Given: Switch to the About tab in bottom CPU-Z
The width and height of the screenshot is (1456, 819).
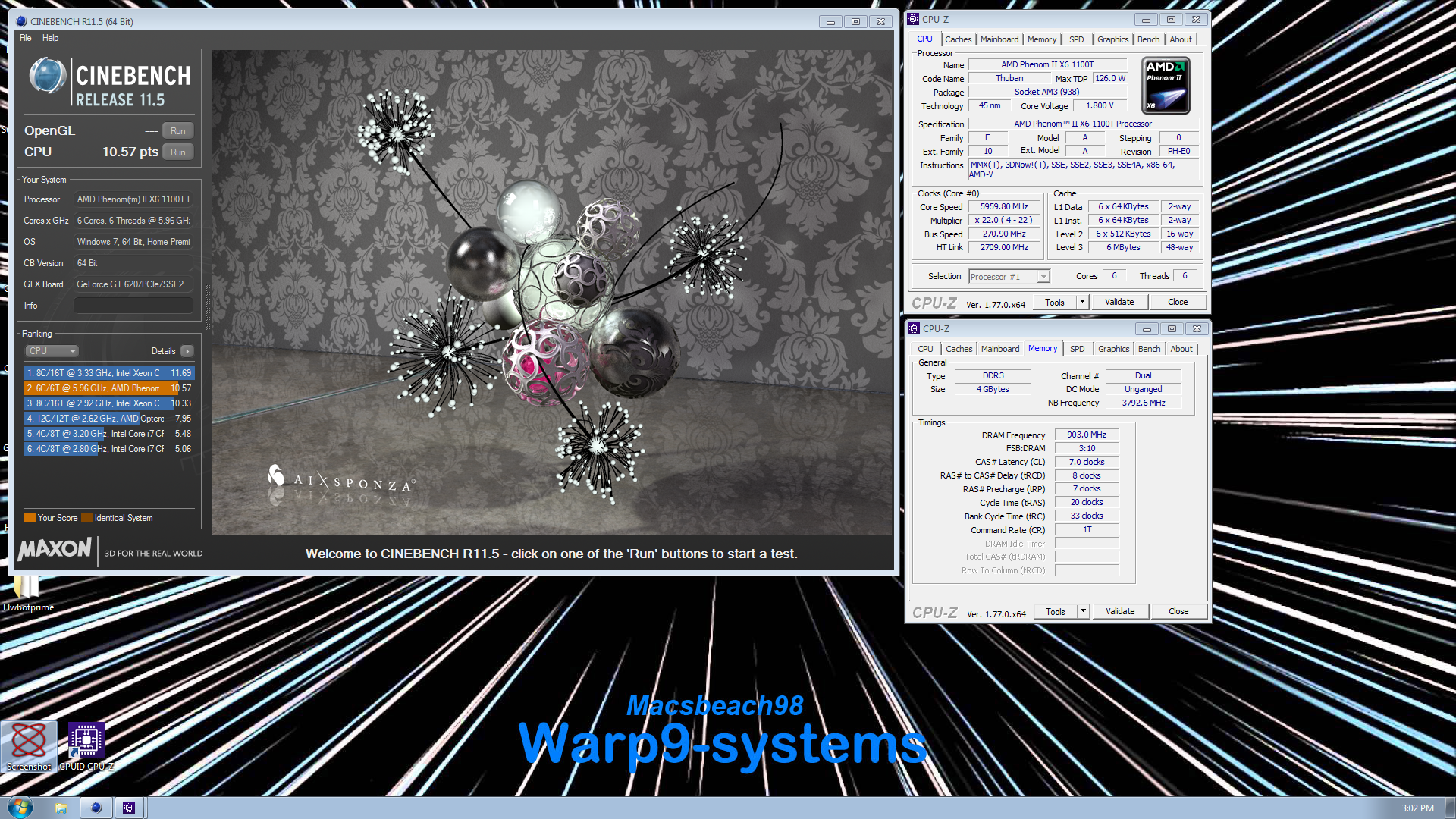Looking at the screenshot, I should click(1181, 349).
